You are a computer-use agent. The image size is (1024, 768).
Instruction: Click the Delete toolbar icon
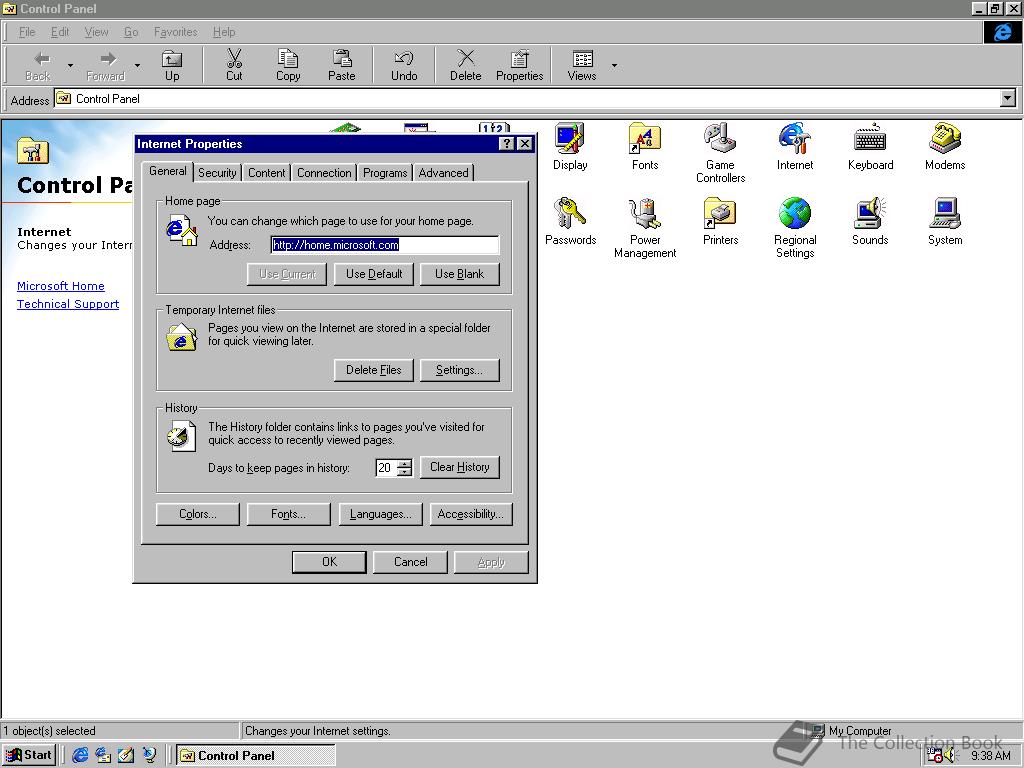[x=465, y=65]
